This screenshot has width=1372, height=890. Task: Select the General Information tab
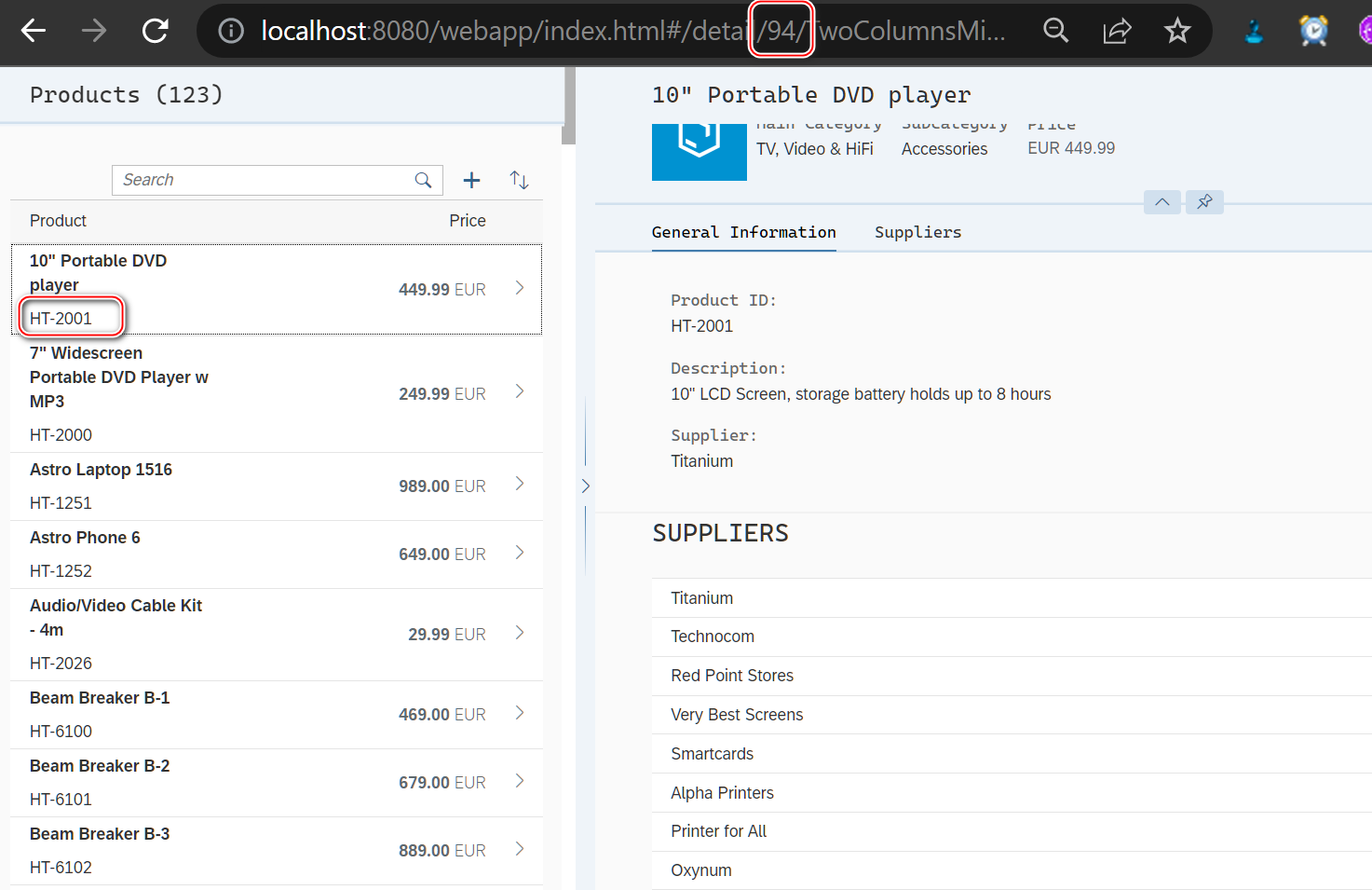pos(743,232)
